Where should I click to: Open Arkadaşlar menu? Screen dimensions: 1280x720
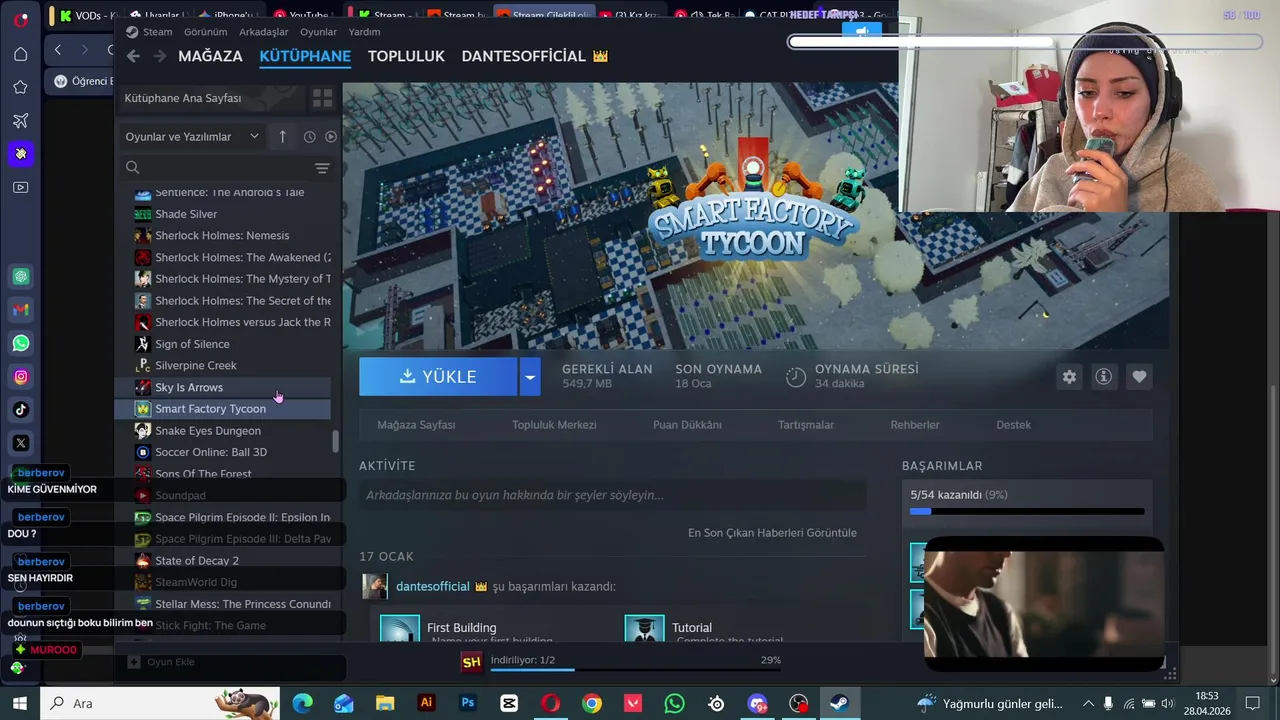pyautogui.click(x=264, y=32)
